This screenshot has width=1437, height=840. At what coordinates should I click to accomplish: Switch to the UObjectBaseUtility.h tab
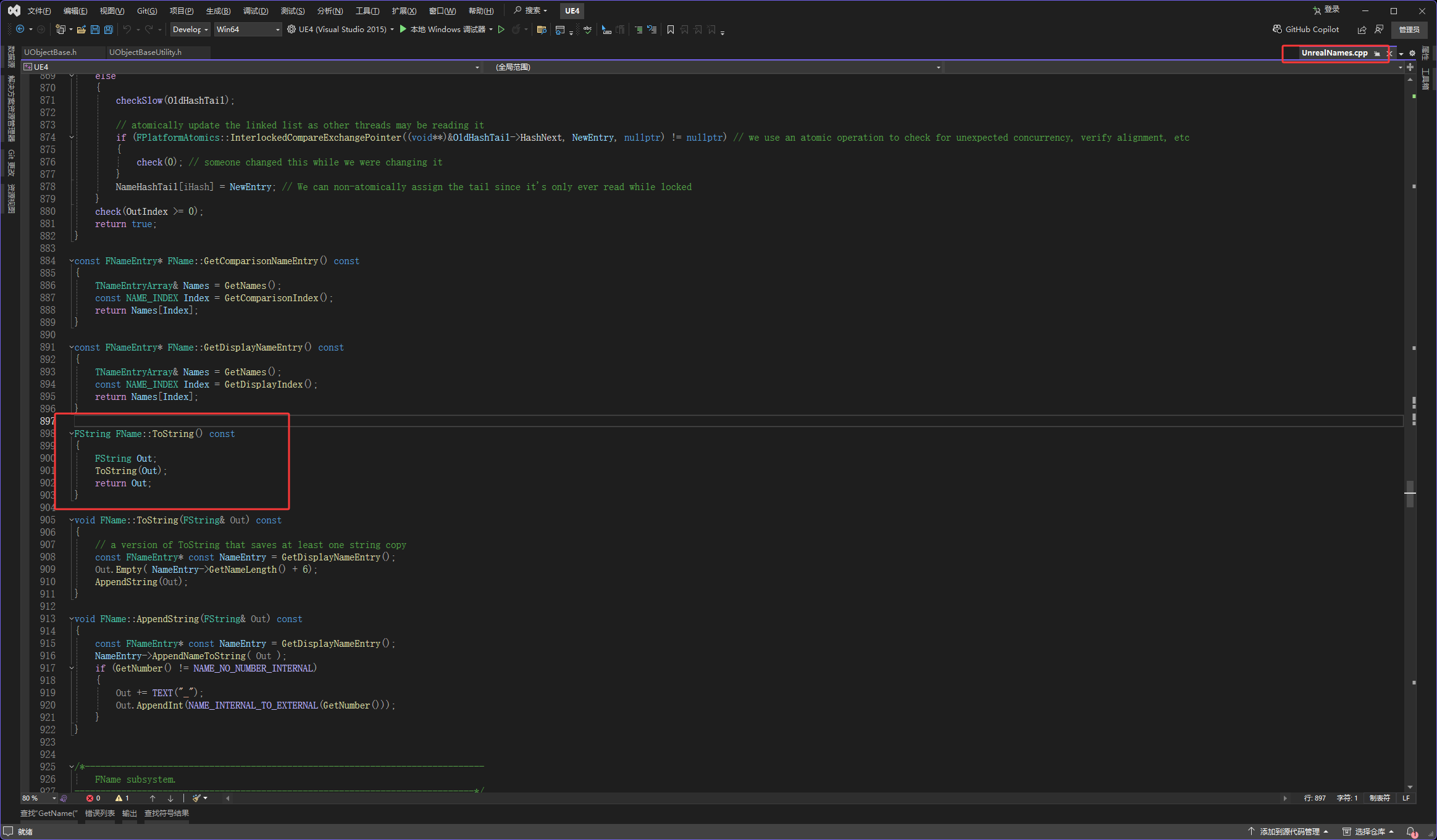146,52
